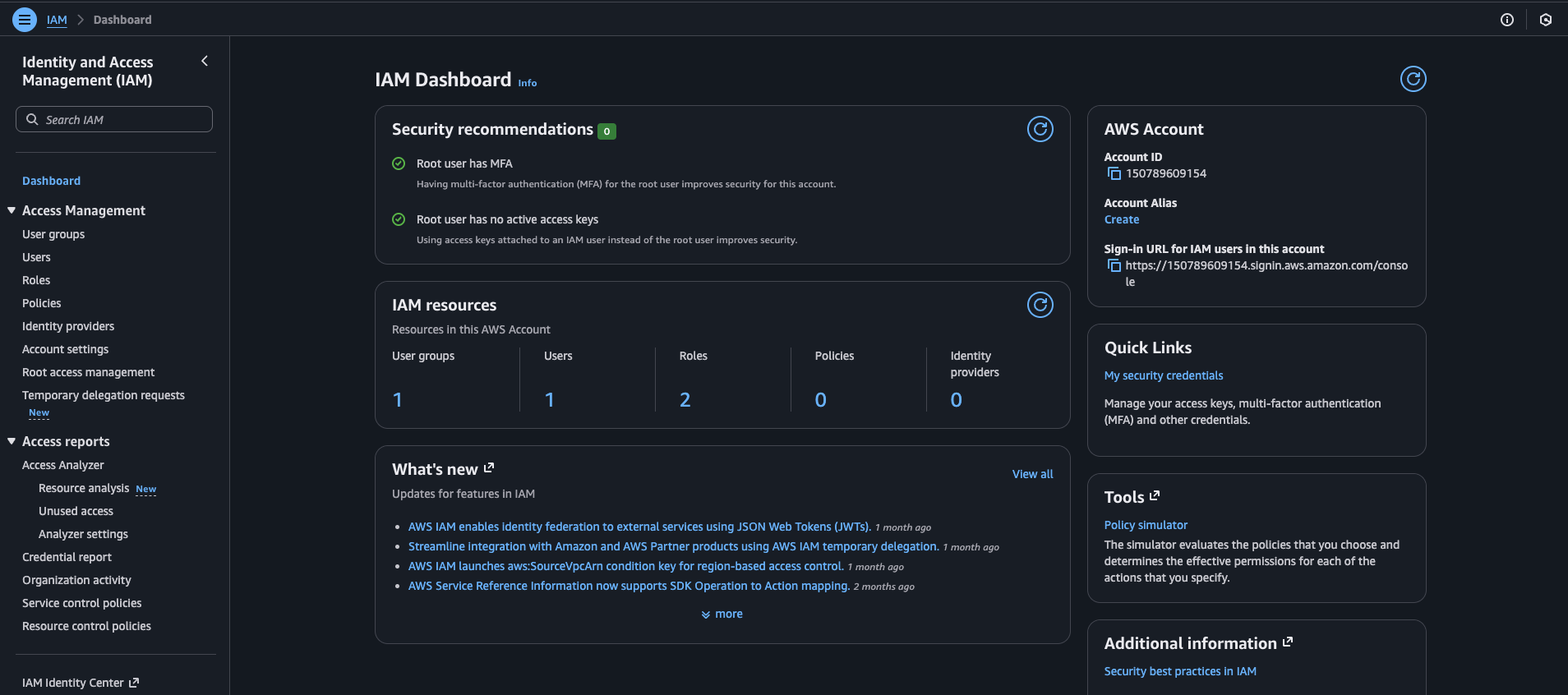Screen dimensions: 1568x695
Task: Collapse the Access reports section
Action: coord(12,441)
